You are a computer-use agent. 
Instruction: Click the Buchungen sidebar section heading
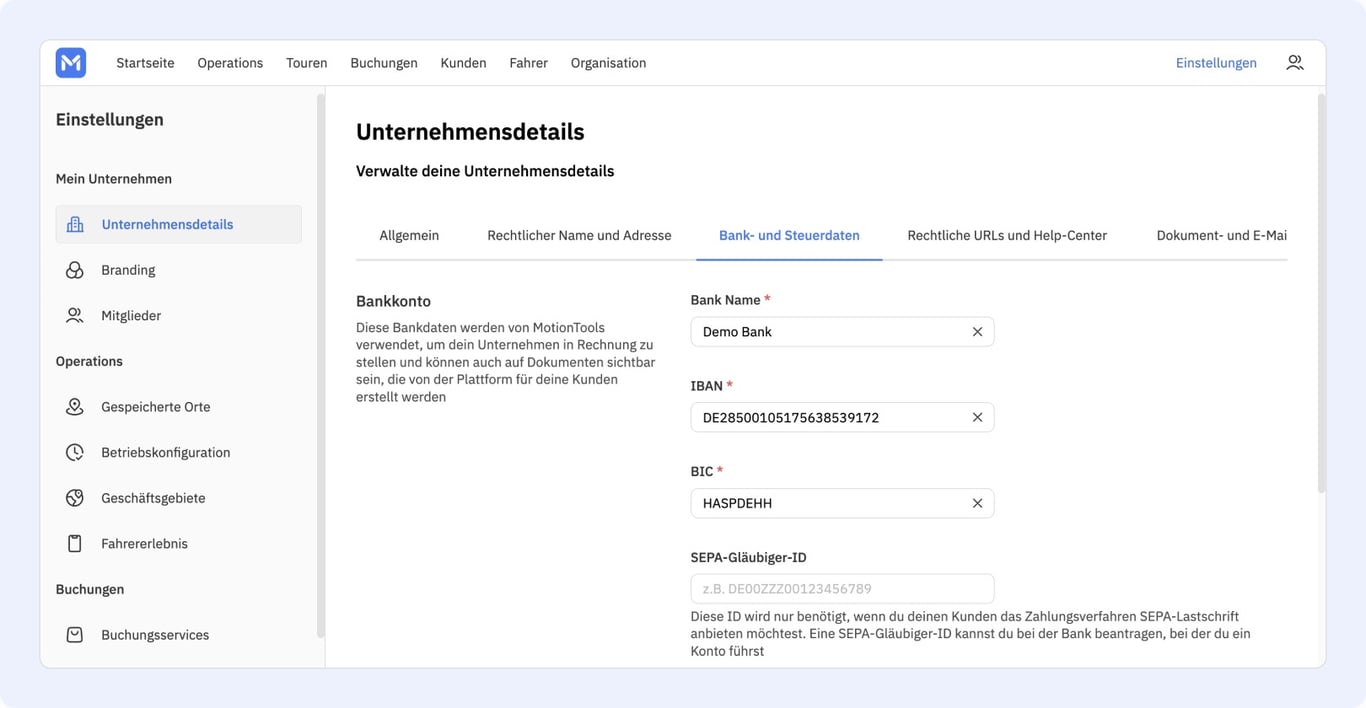click(x=90, y=589)
